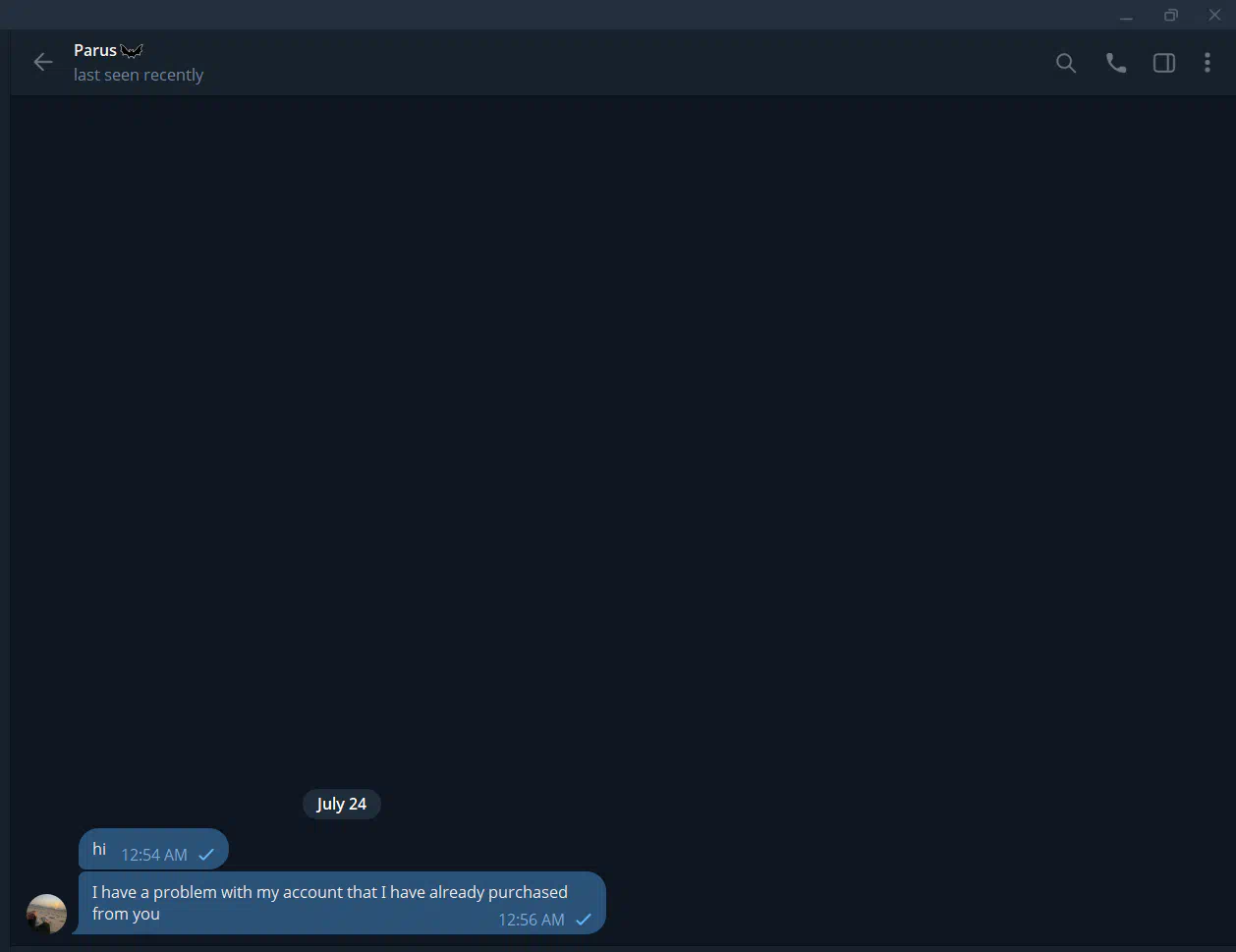Select the account problem message bubble

pyautogui.click(x=342, y=903)
